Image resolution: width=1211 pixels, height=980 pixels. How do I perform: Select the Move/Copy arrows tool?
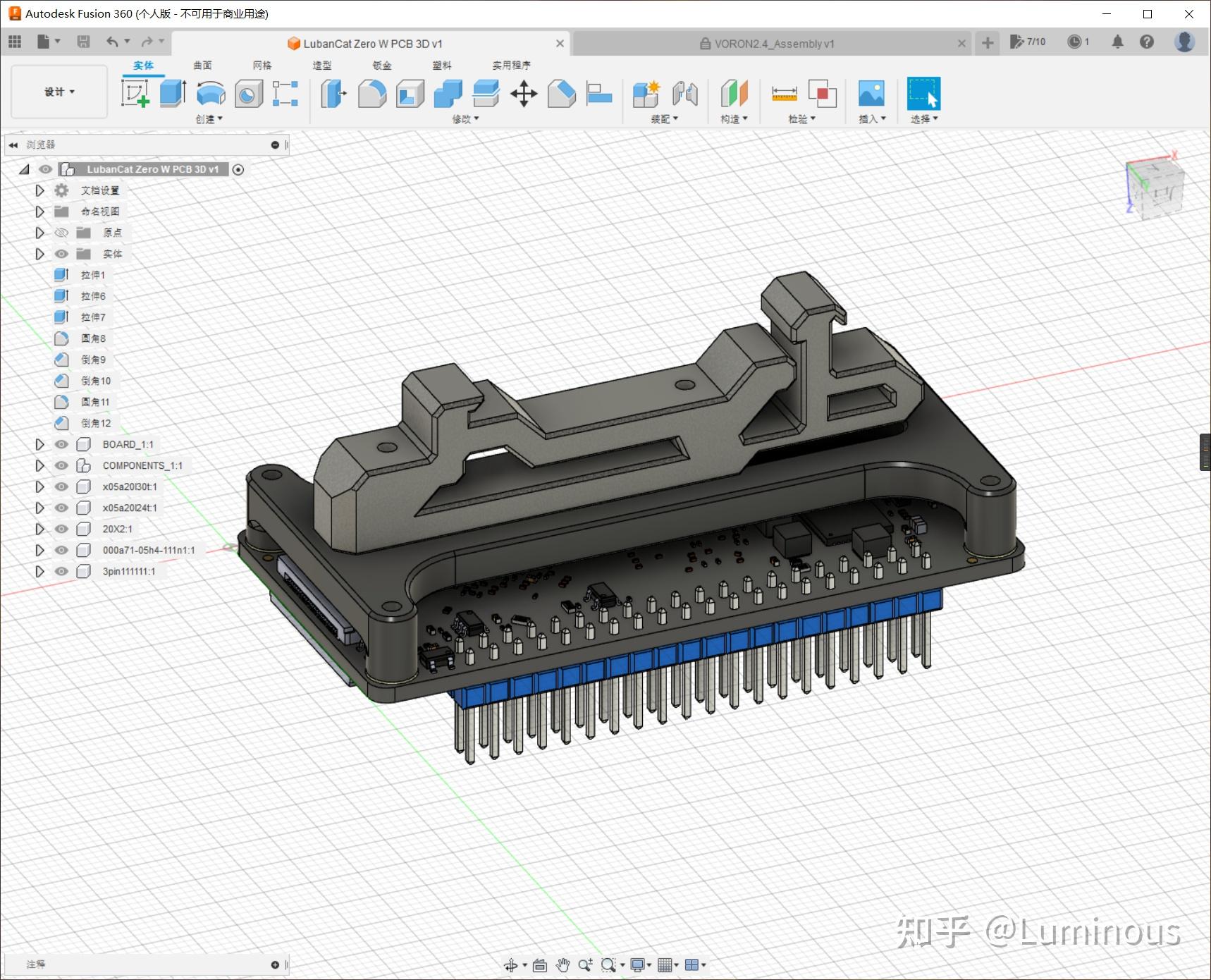(x=524, y=93)
